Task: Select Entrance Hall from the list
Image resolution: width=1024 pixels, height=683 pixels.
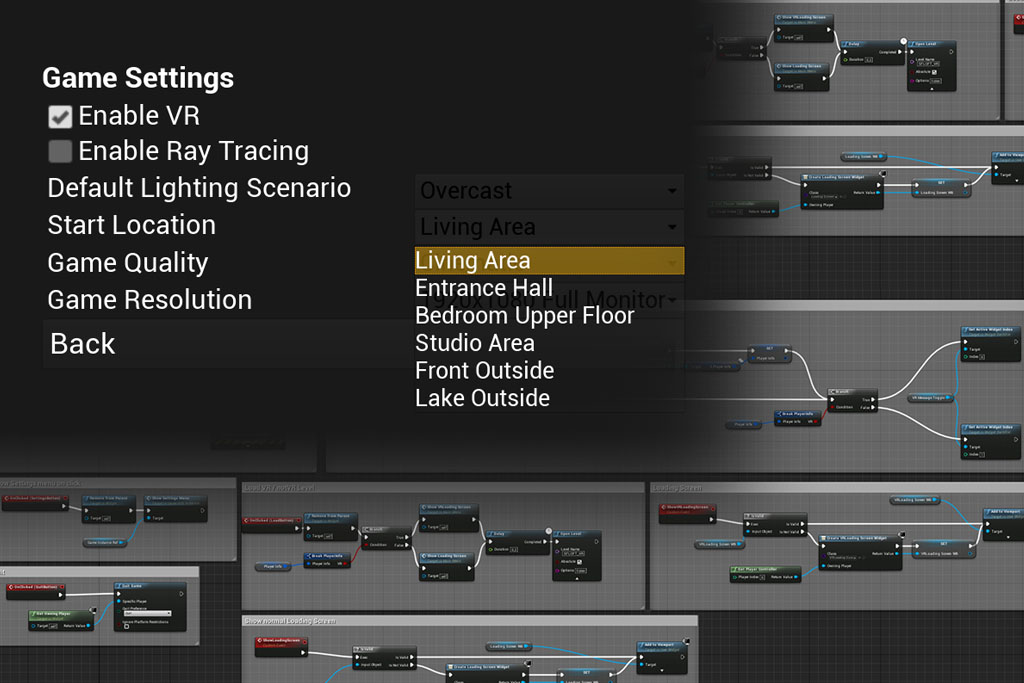Action: click(x=484, y=288)
